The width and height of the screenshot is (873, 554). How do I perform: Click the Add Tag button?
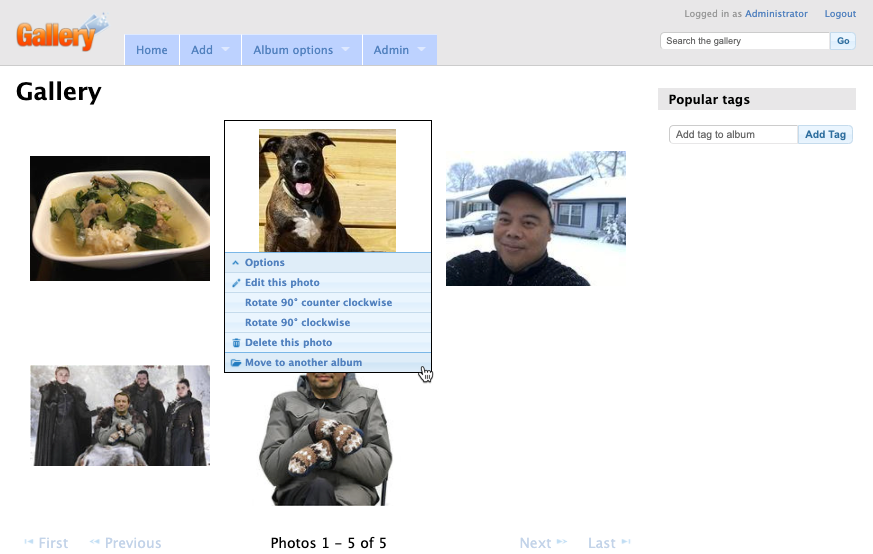(825, 134)
